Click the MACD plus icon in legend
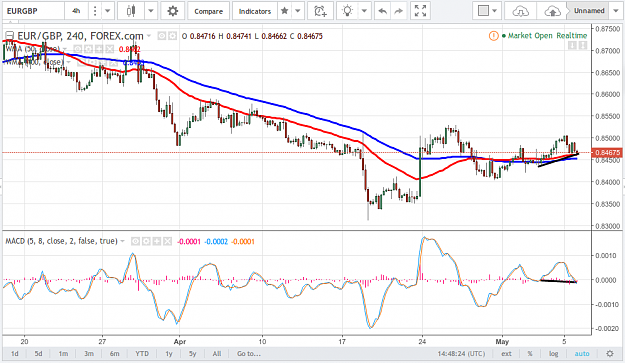Viewport: 625px width, 363px height. [x=157, y=241]
